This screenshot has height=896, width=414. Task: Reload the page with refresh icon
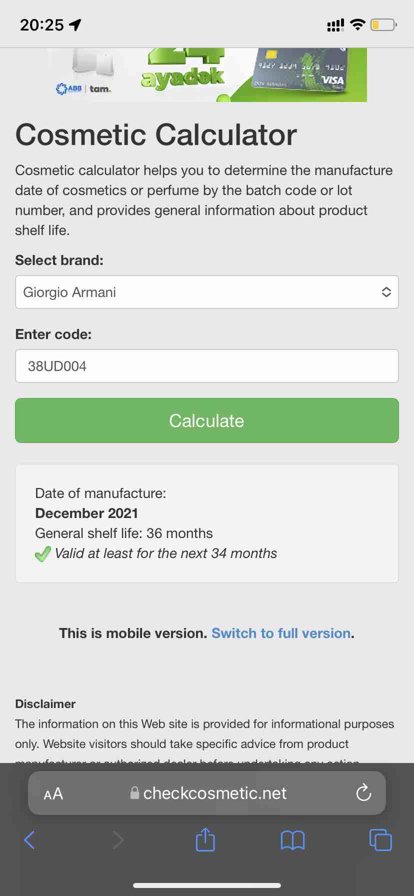point(364,793)
